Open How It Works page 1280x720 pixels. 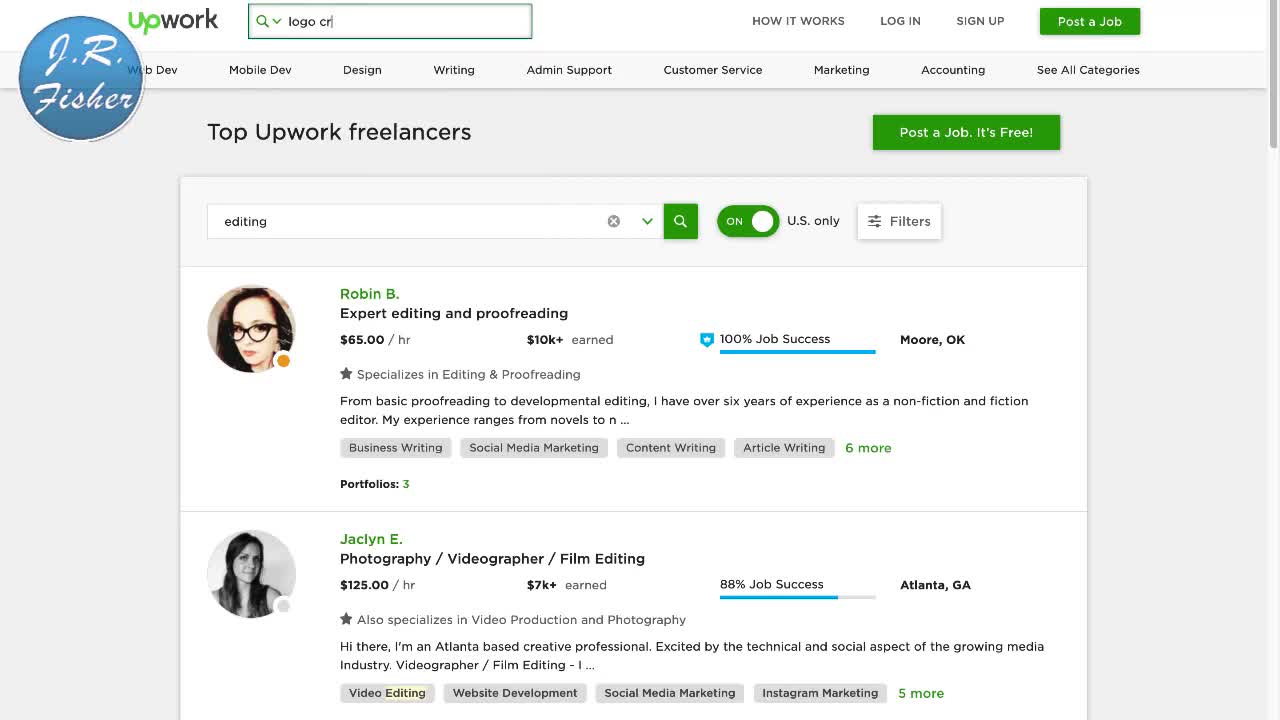pyautogui.click(x=798, y=21)
